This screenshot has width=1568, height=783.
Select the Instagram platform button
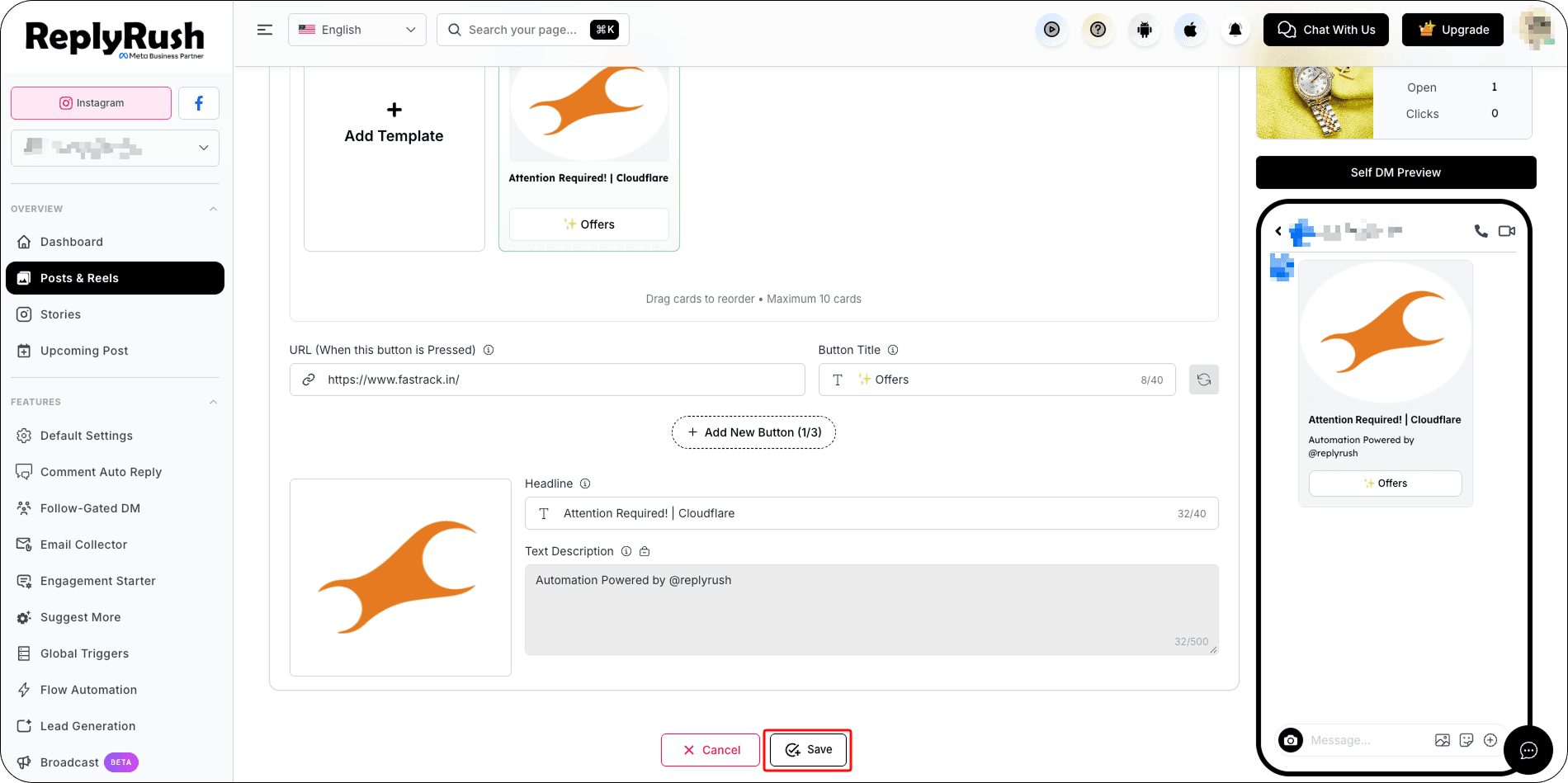[x=92, y=103]
